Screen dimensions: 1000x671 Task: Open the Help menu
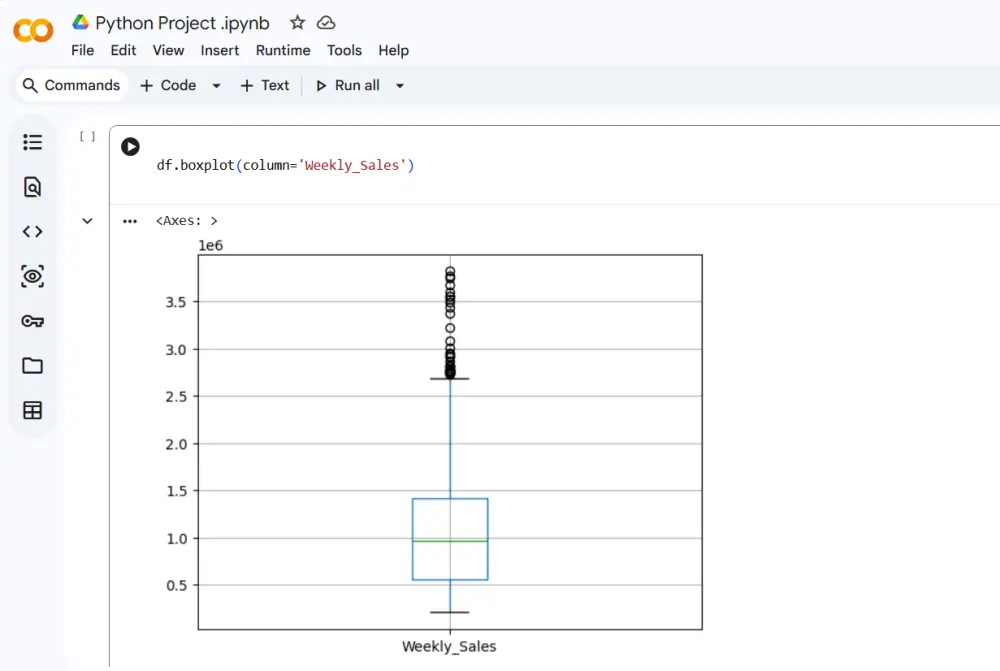pos(393,50)
